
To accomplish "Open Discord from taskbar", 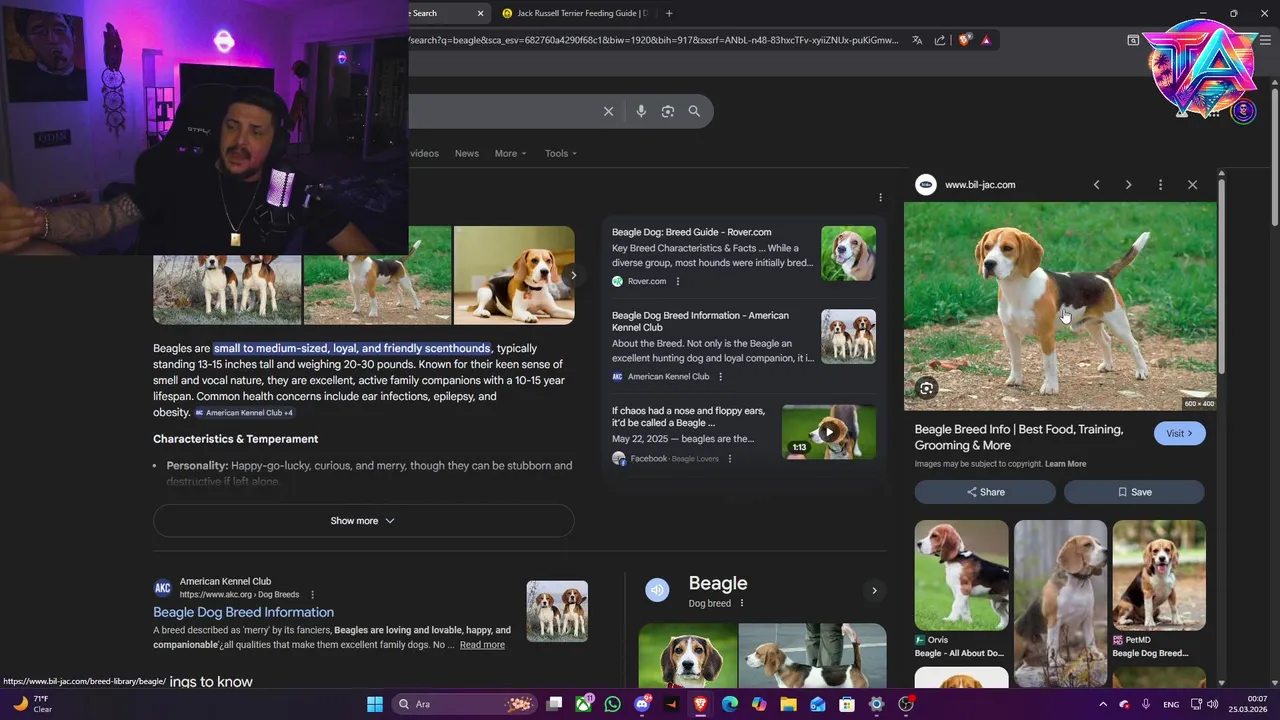I will pos(642,704).
